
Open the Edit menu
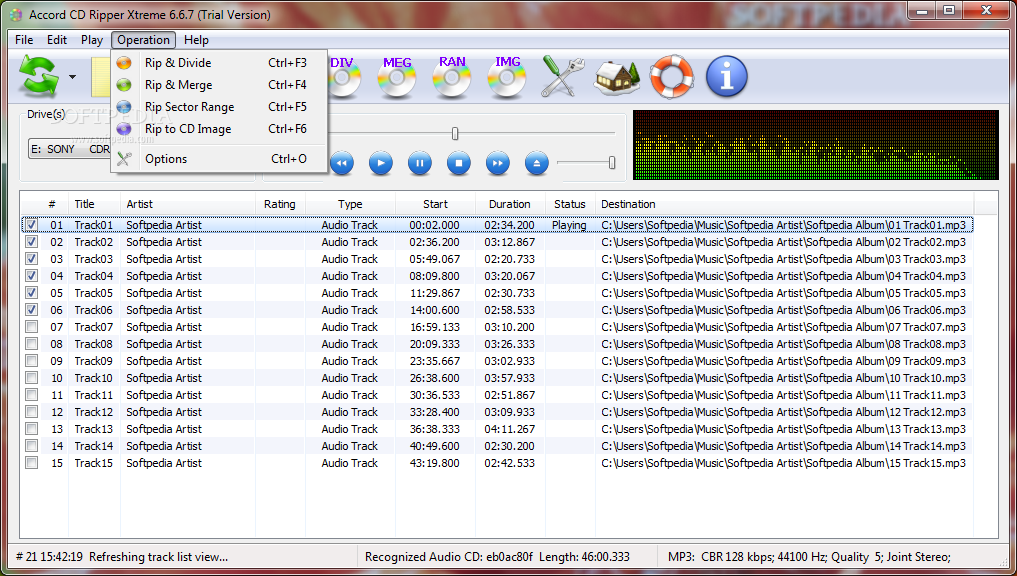(x=57, y=40)
